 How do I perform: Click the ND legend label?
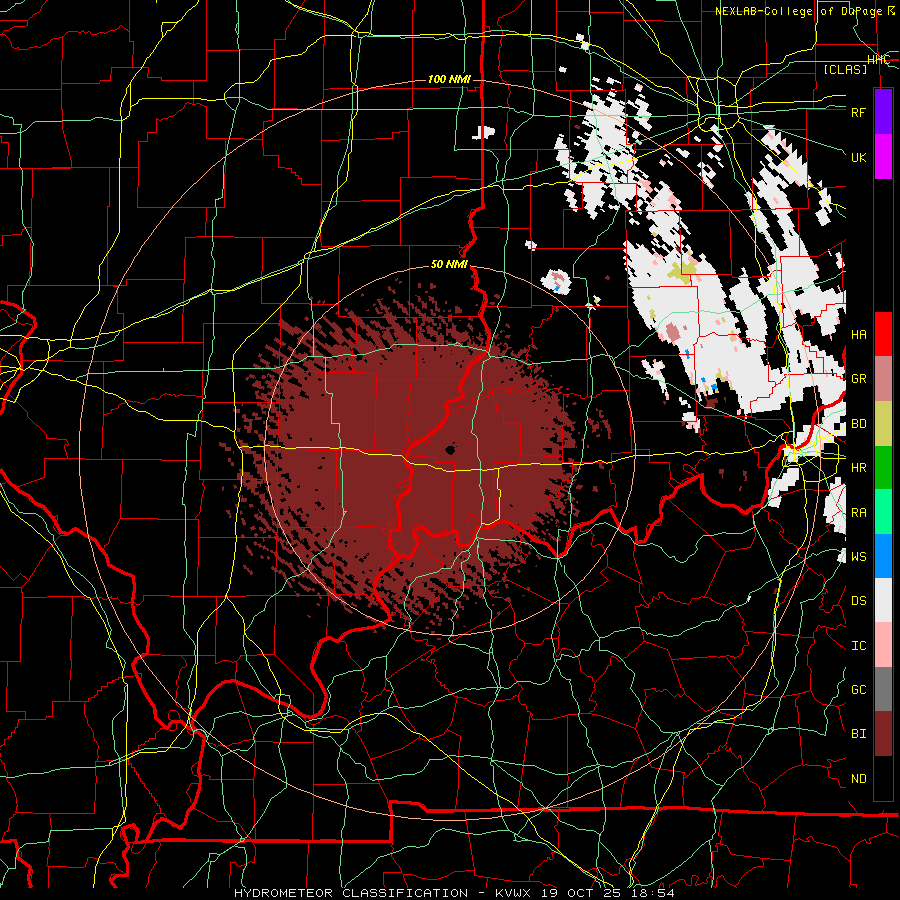tap(859, 779)
